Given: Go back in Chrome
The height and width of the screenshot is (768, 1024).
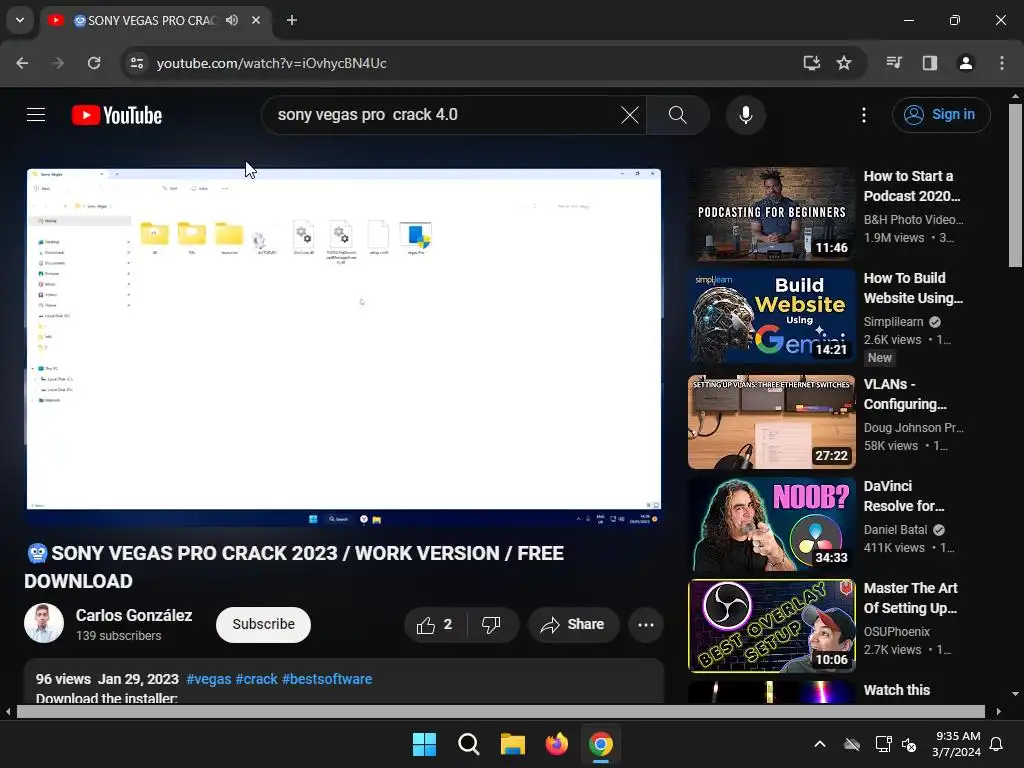Looking at the screenshot, I should (22, 63).
